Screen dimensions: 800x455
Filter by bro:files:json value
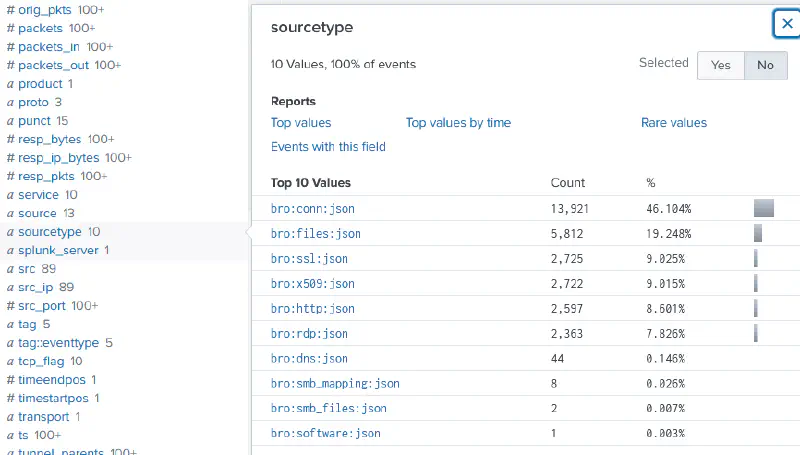[x=316, y=234]
